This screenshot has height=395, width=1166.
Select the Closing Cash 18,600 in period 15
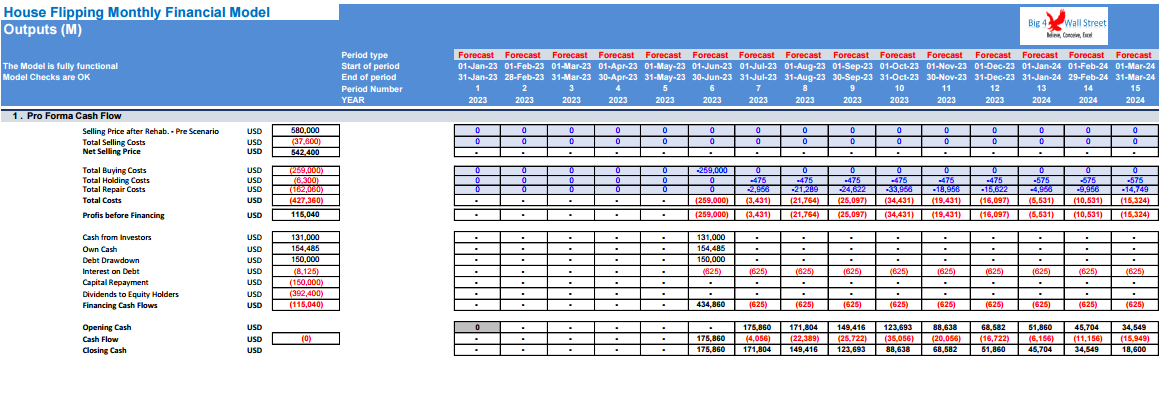[1135, 350]
